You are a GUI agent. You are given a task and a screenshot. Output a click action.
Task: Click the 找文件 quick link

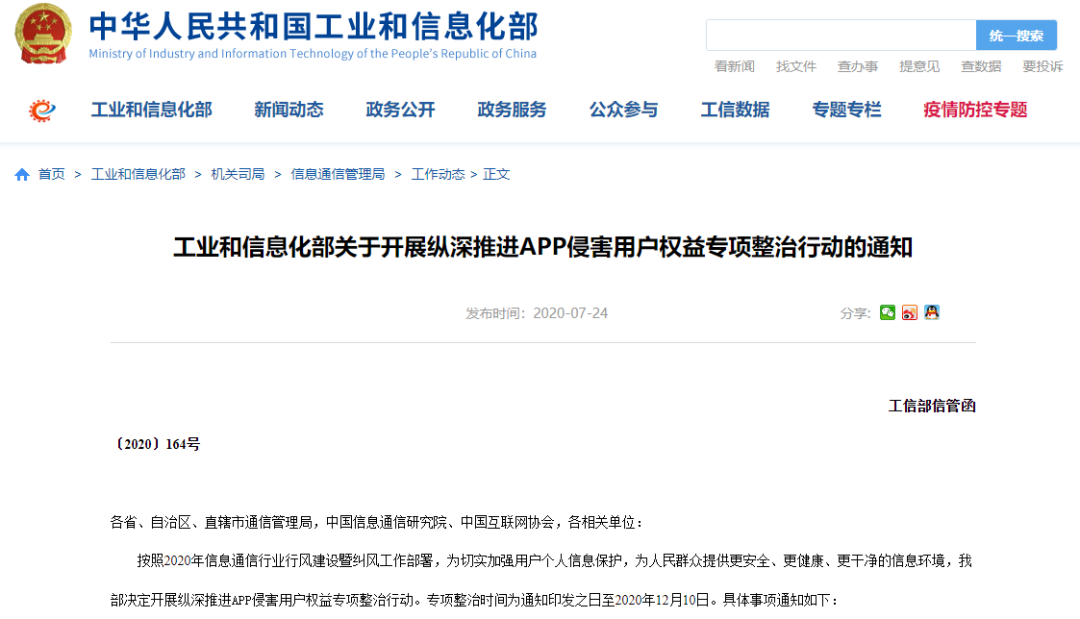[x=796, y=67]
